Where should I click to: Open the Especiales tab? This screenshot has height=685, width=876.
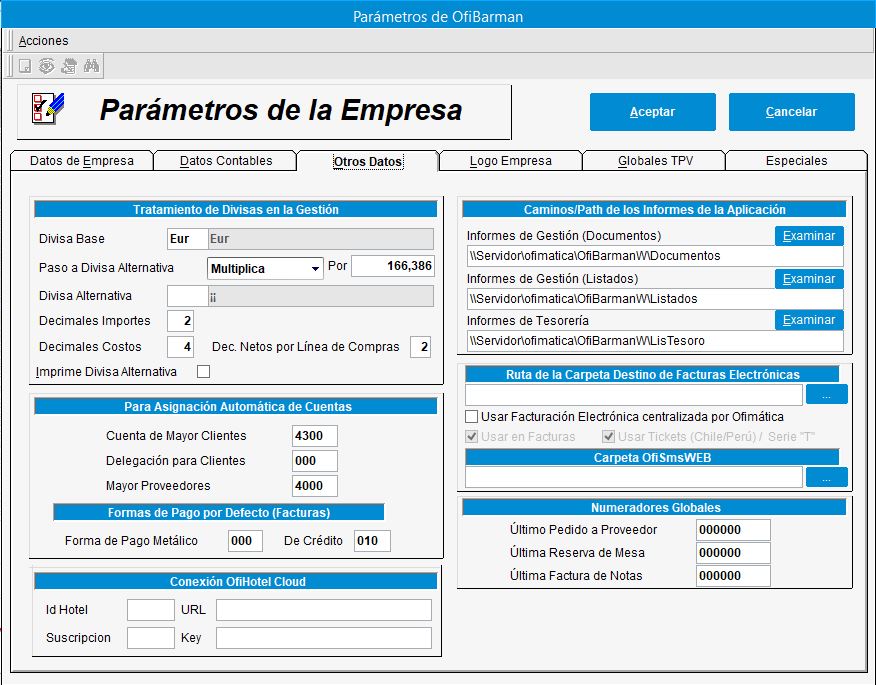pyautogui.click(x=796, y=161)
